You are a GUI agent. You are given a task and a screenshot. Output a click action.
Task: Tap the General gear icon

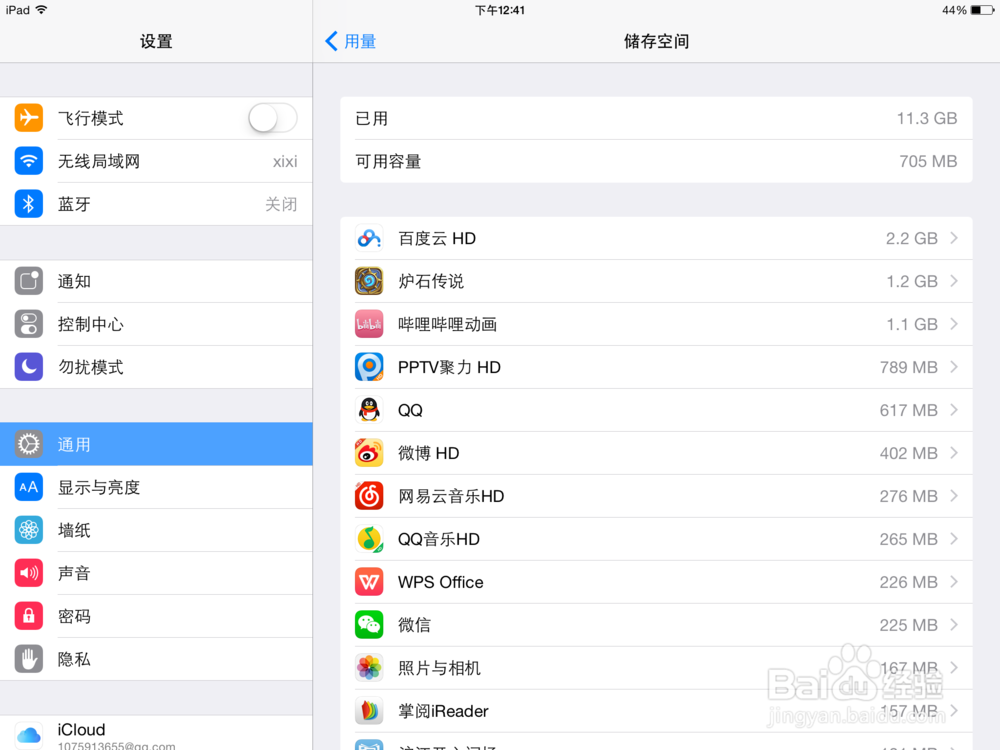[29, 444]
